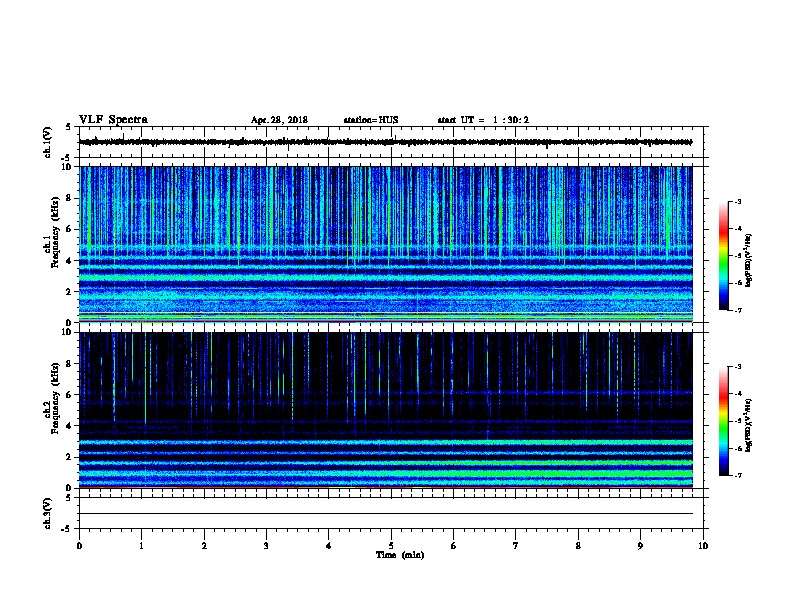The width and height of the screenshot is (792, 612).
Task: Click the "-3" tick on ch.1 colorbar
Action: coord(737,201)
